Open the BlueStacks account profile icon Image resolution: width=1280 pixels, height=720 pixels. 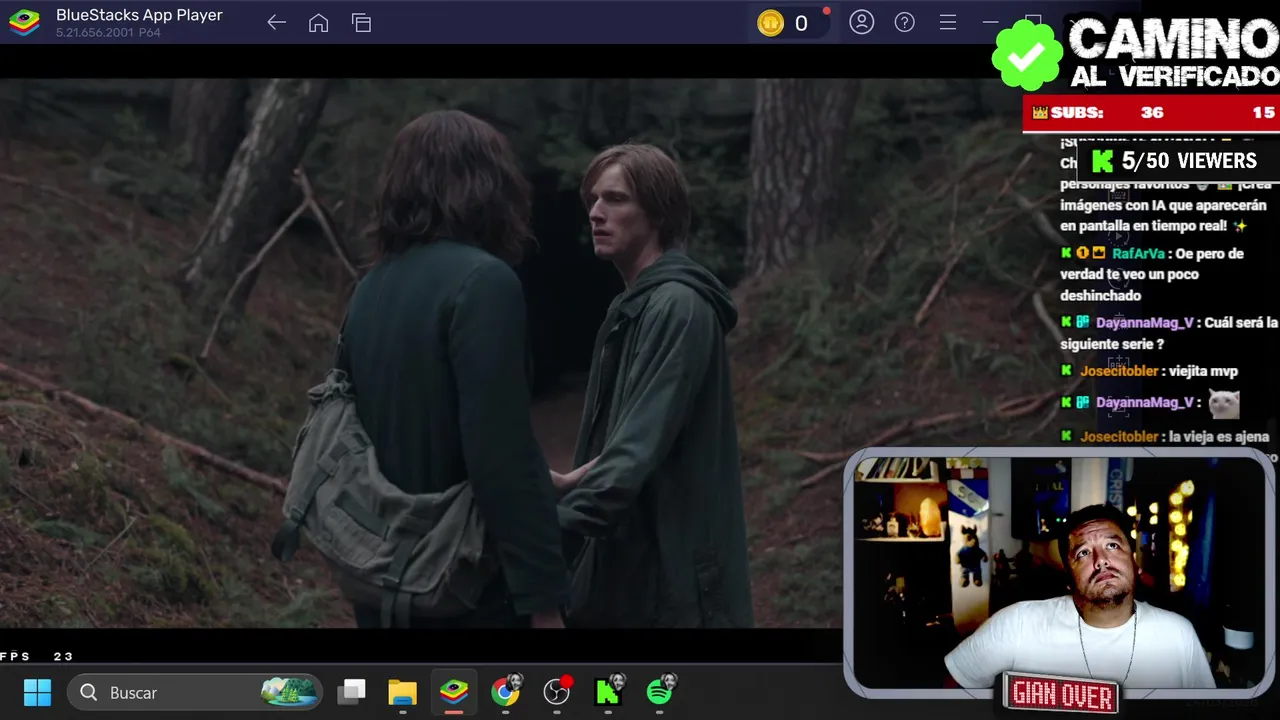862,22
